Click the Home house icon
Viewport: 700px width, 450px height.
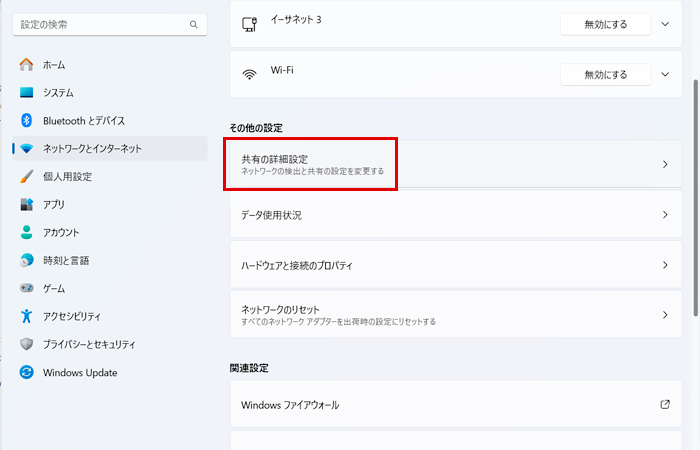[26, 65]
